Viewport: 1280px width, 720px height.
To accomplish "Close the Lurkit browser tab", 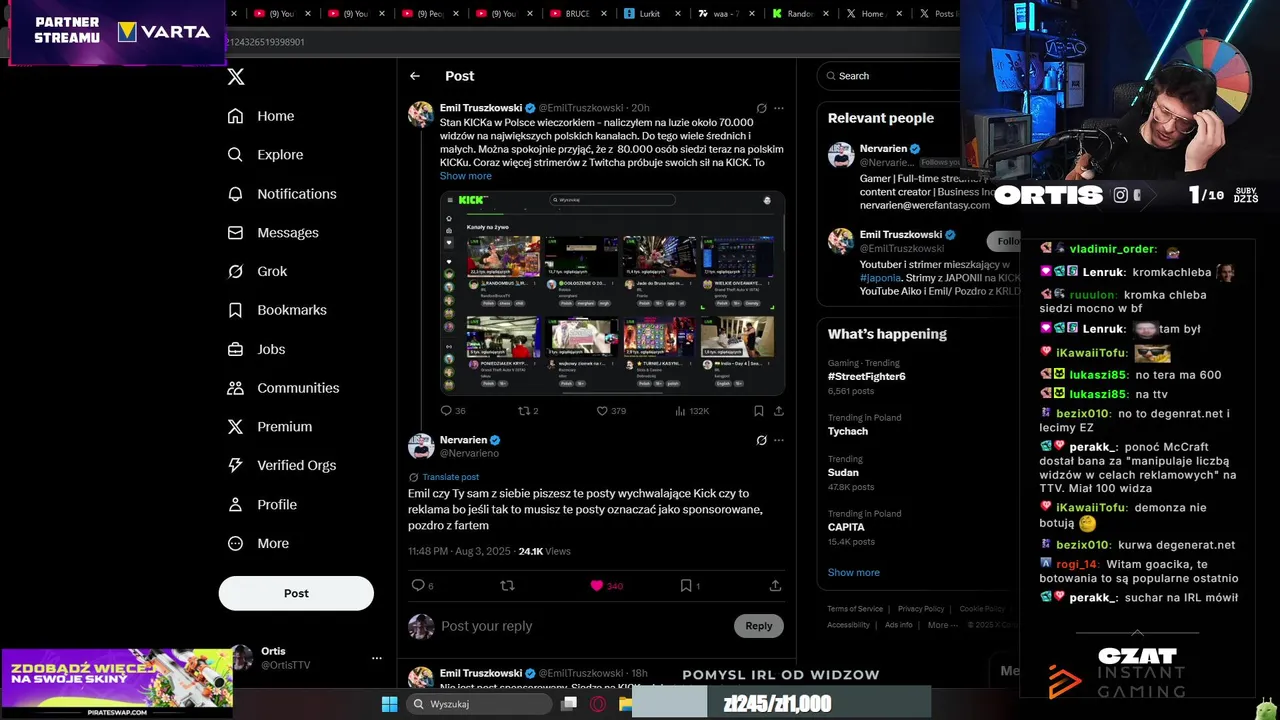I will (x=678, y=14).
